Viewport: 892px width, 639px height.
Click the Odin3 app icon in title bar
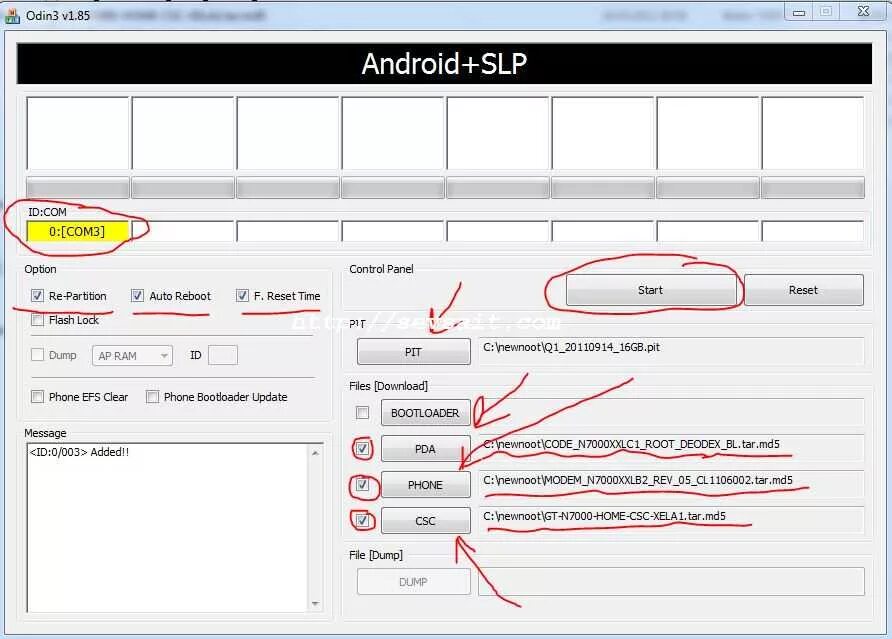12,16
